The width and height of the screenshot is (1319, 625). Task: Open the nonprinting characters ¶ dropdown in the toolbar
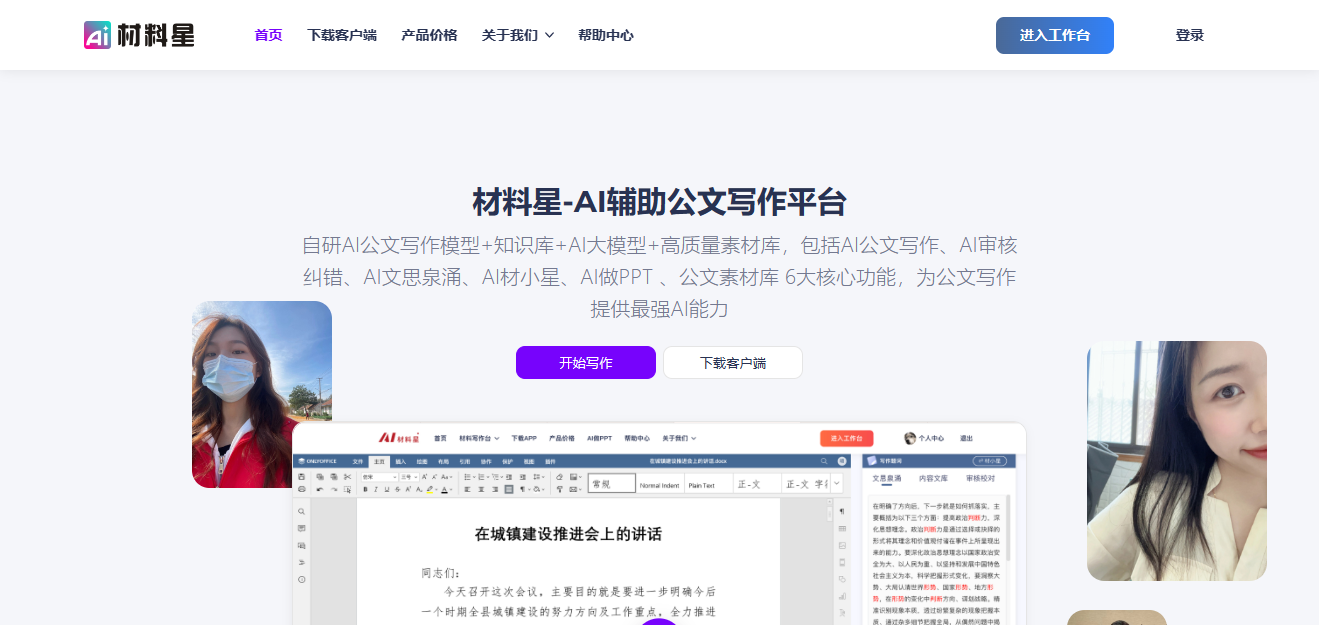(x=525, y=489)
